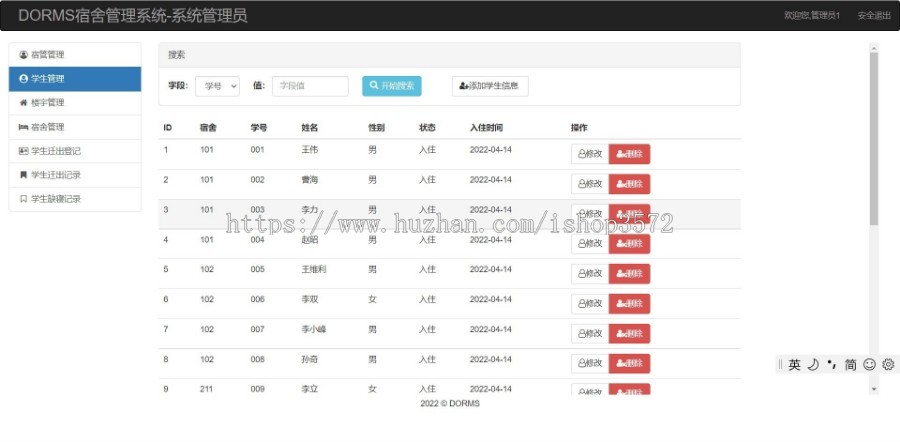Modify student 曹海 record

pyautogui.click(x=590, y=184)
